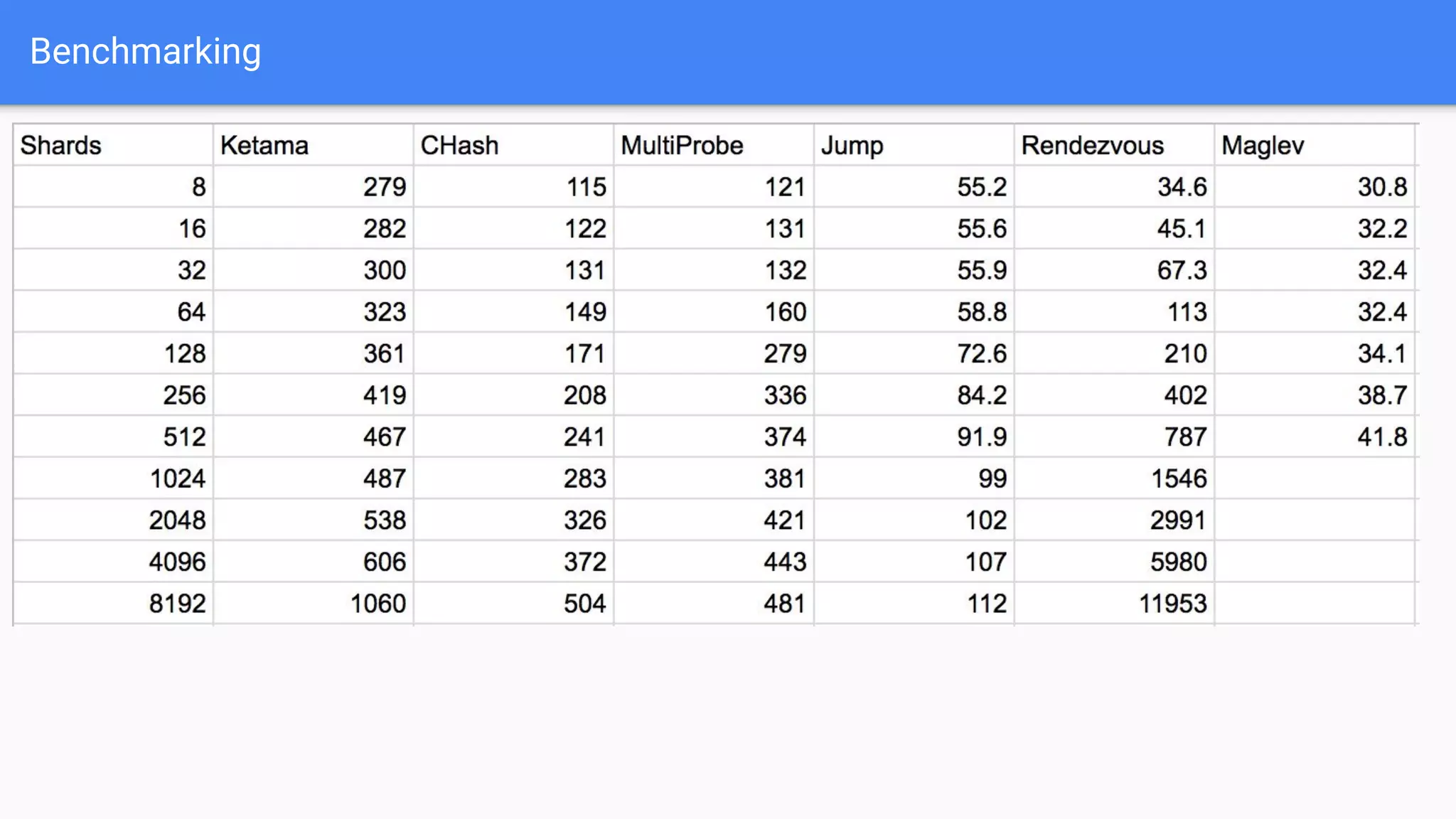Click the Shards cell with value 1024
This screenshot has height=819, width=1456.
(113, 478)
